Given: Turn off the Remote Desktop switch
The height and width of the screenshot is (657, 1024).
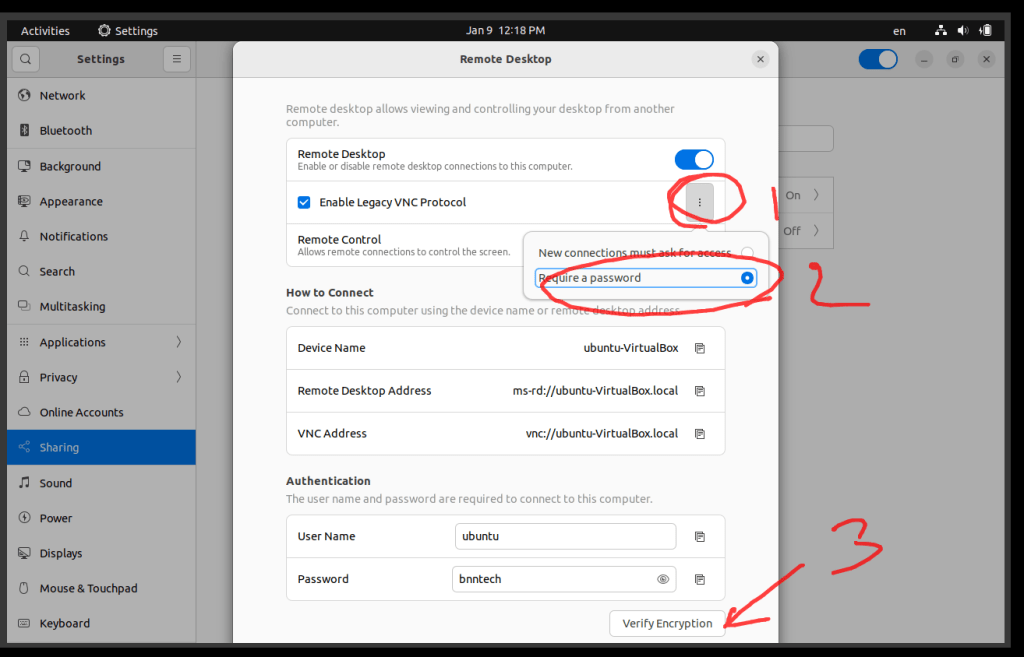Looking at the screenshot, I should tap(694, 160).
